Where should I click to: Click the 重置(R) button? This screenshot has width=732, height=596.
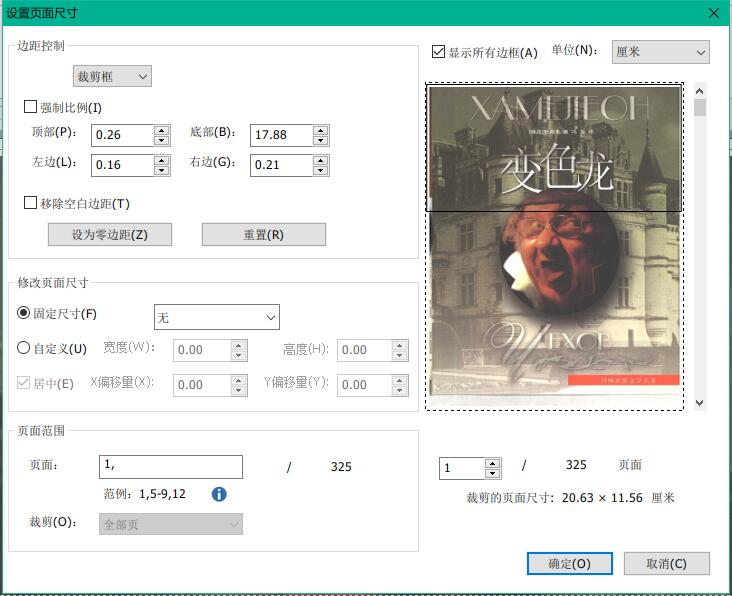[x=264, y=234]
